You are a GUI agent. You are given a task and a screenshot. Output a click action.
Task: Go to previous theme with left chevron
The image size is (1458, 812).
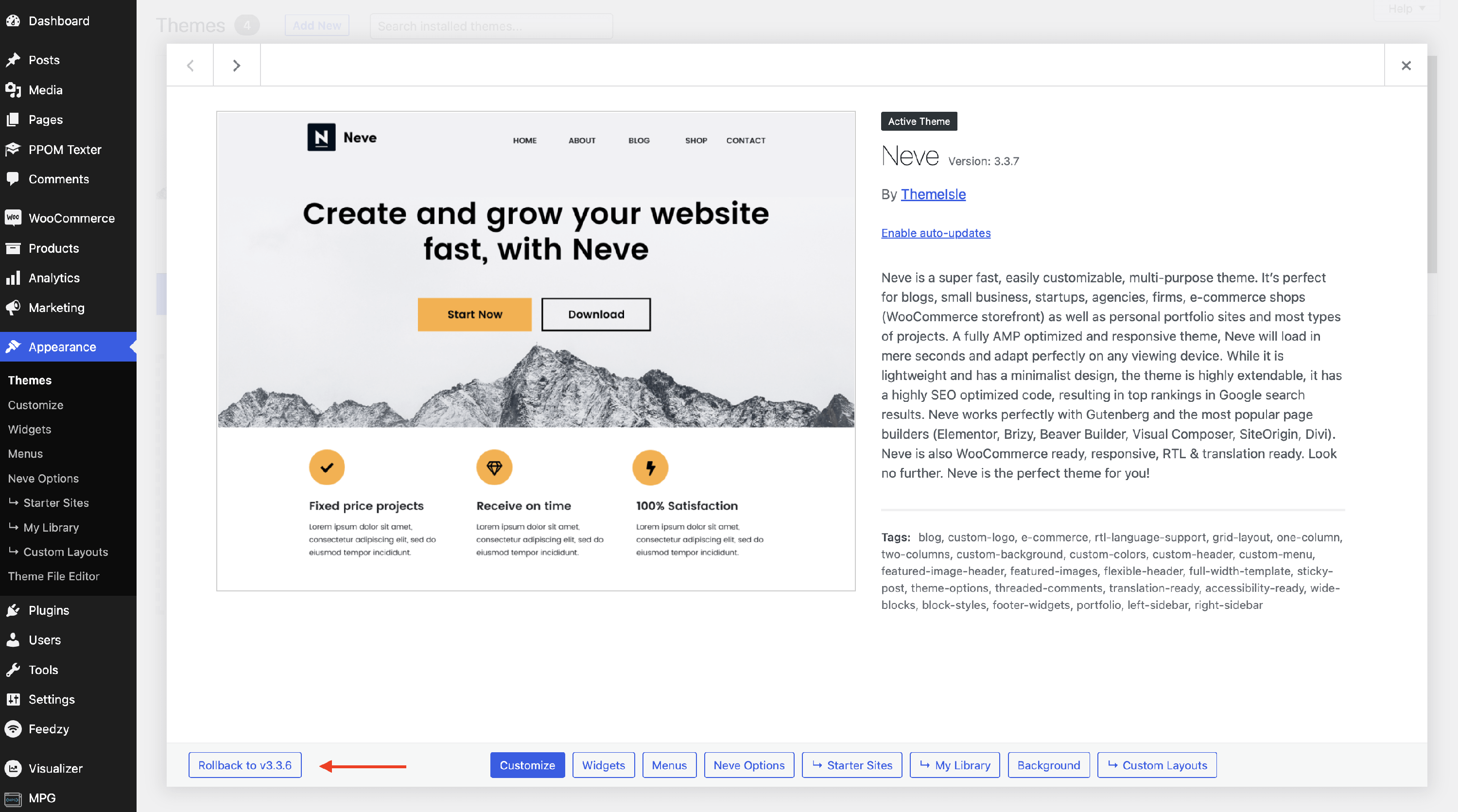pos(190,66)
